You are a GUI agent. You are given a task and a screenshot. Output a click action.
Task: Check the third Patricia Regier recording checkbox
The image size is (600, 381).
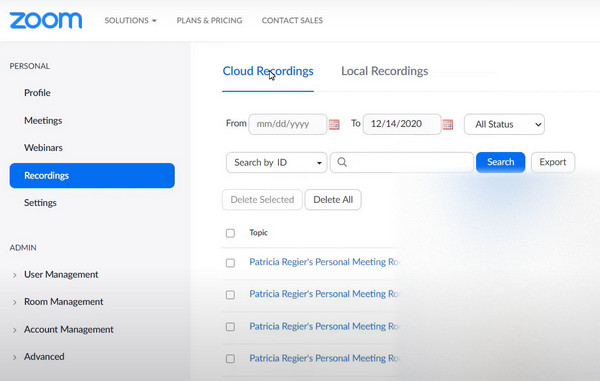coord(230,327)
